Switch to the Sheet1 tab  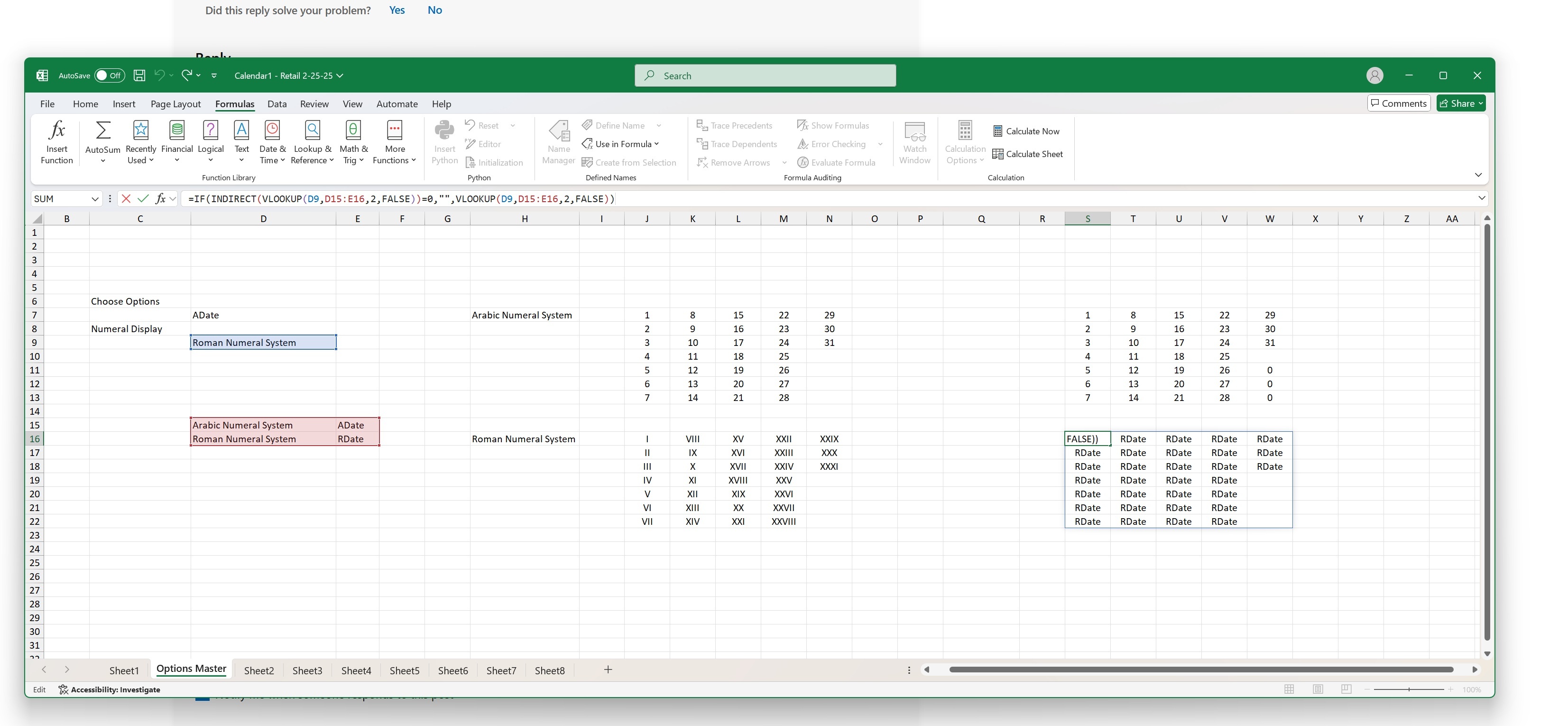124,670
